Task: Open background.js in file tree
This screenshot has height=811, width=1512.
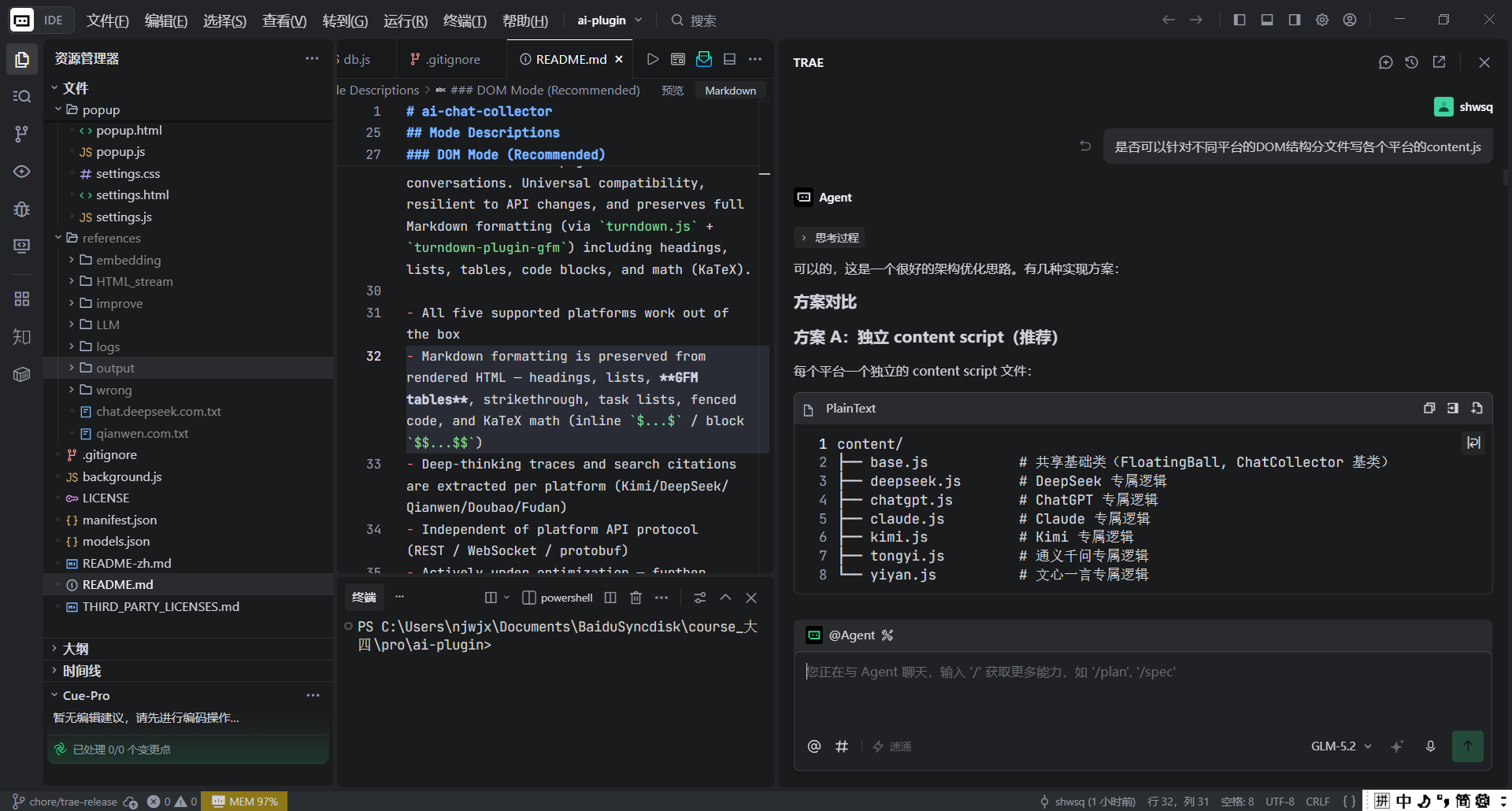Action: click(x=122, y=476)
